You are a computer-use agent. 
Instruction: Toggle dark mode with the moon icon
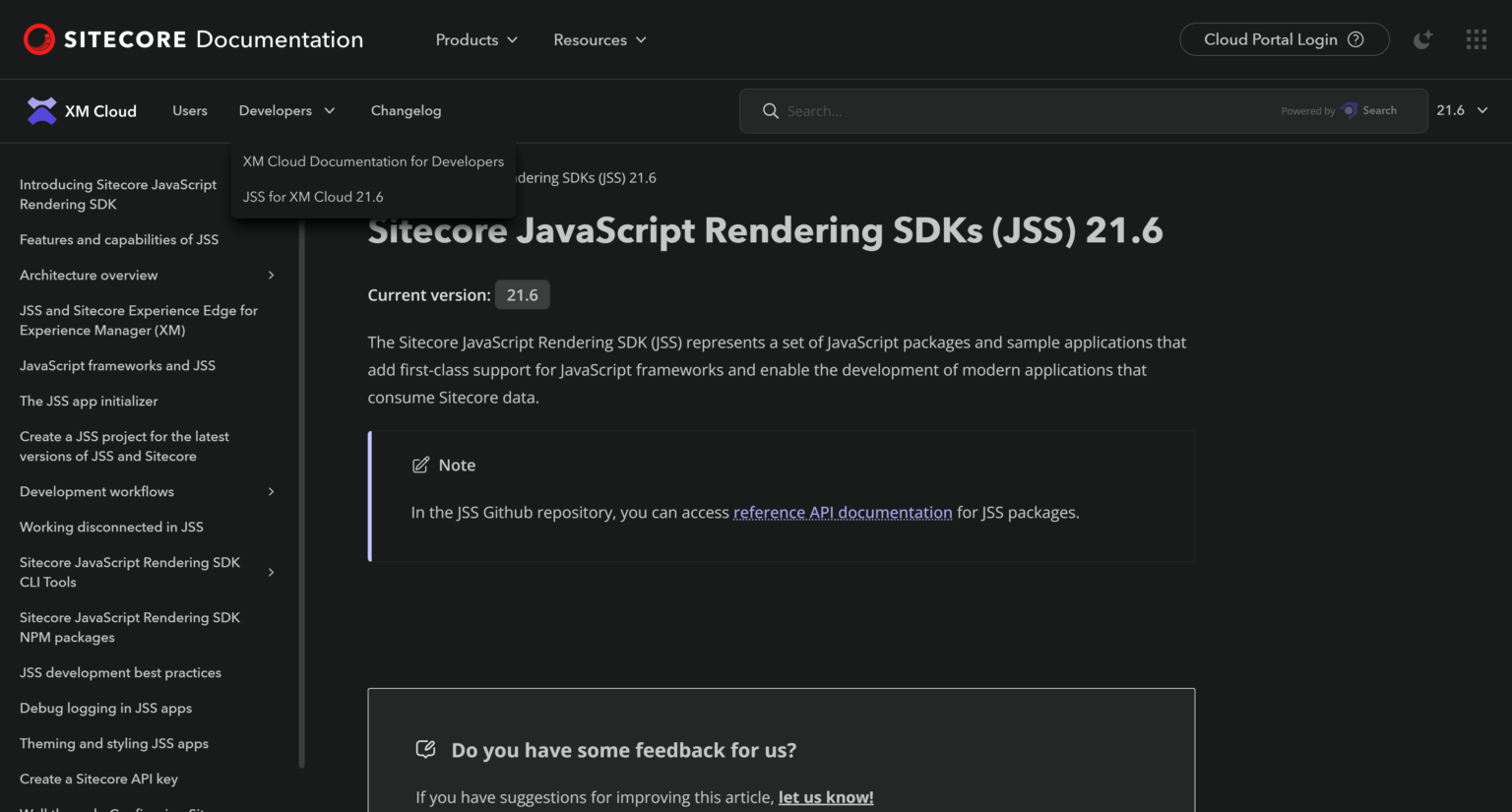tap(1421, 39)
